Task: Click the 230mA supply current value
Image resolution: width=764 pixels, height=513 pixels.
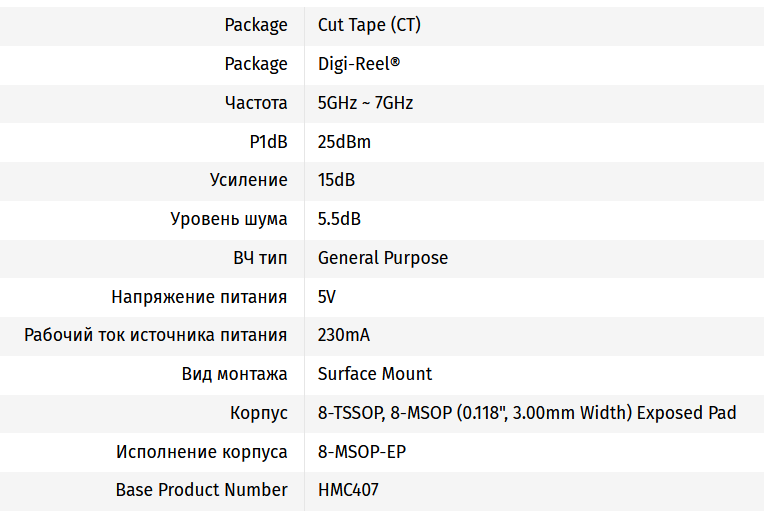Action: (344, 335)
